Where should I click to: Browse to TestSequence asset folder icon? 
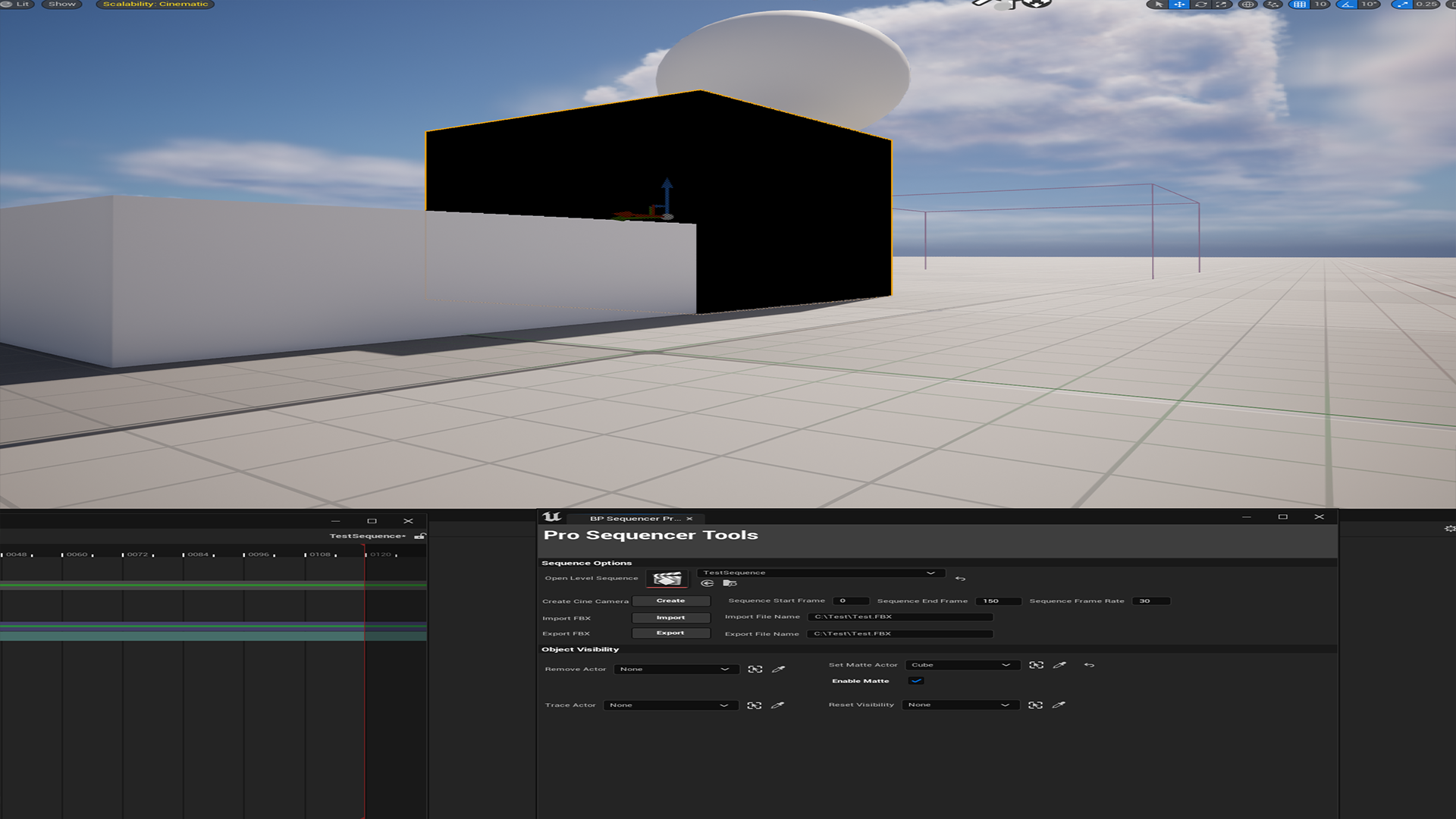point(730,583)
